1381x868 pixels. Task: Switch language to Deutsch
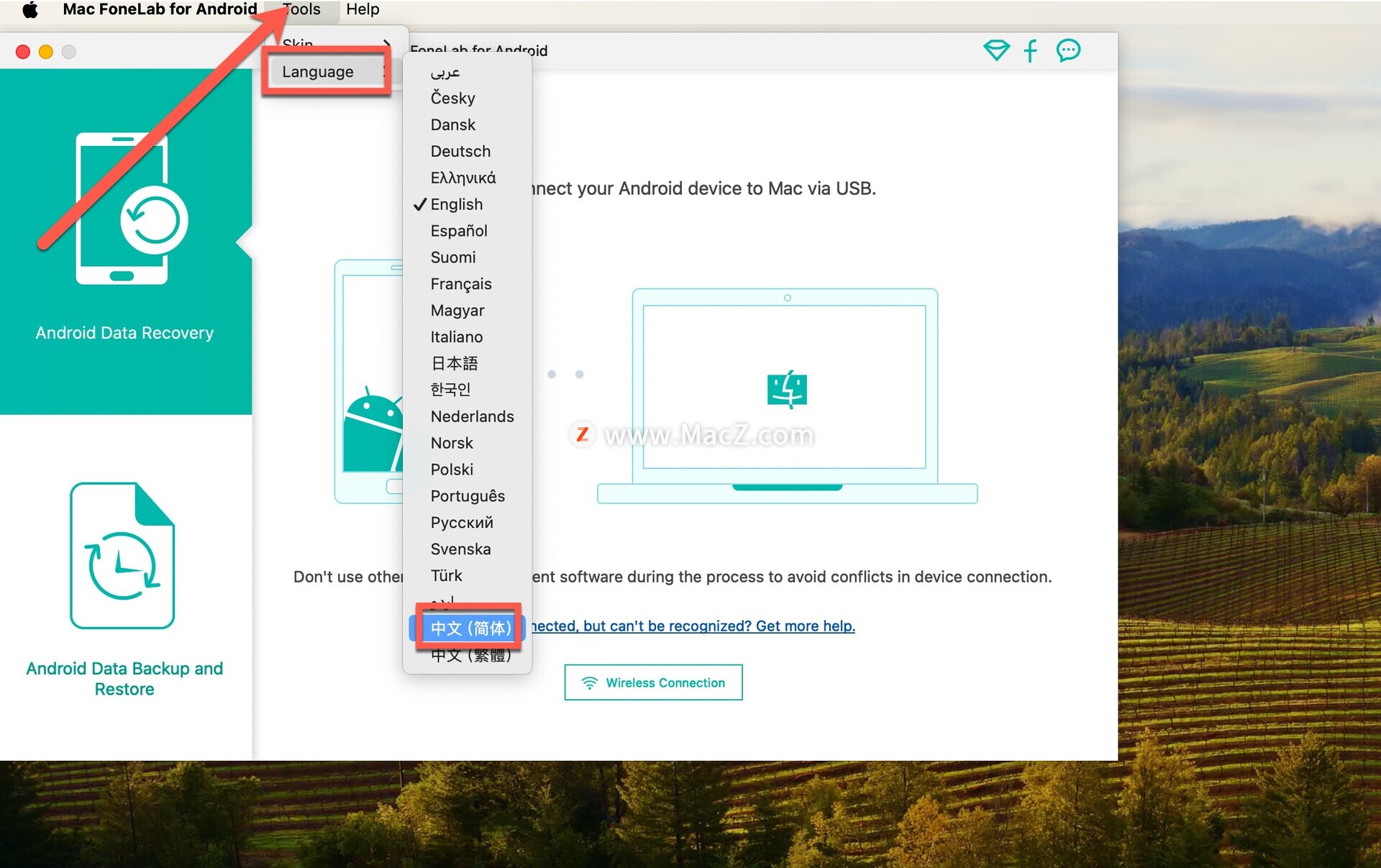click(460, 151)
